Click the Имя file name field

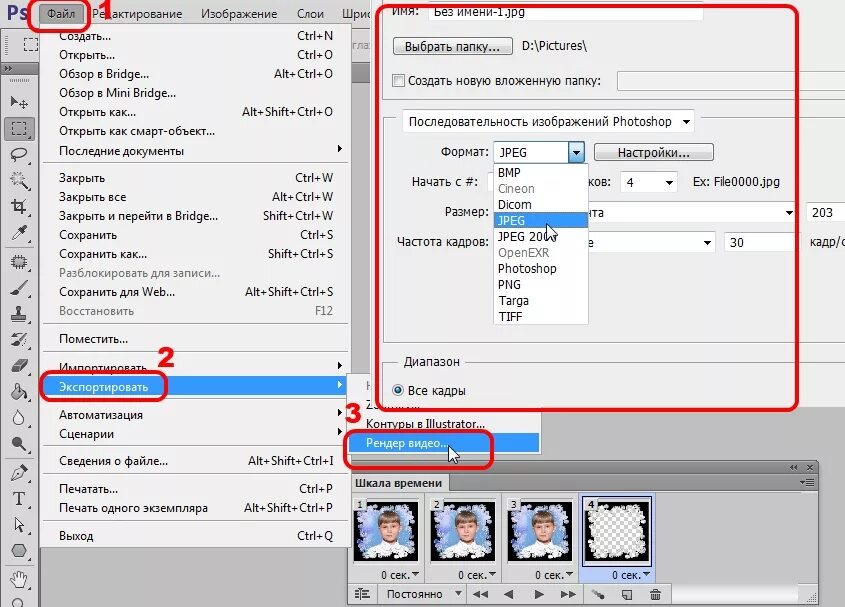click(x=565, y=12)
